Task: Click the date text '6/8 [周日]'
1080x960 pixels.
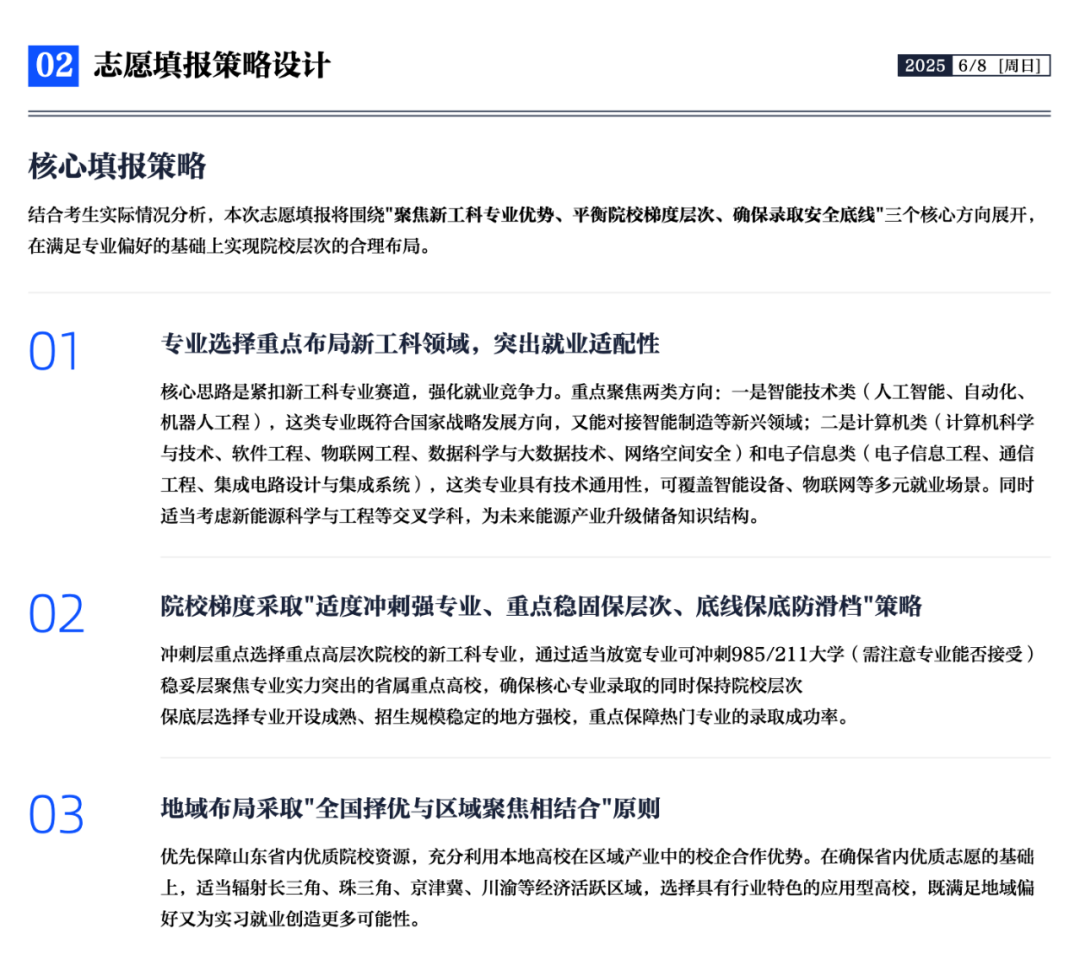Action: pyautogui.click(x=1001, y=65)
